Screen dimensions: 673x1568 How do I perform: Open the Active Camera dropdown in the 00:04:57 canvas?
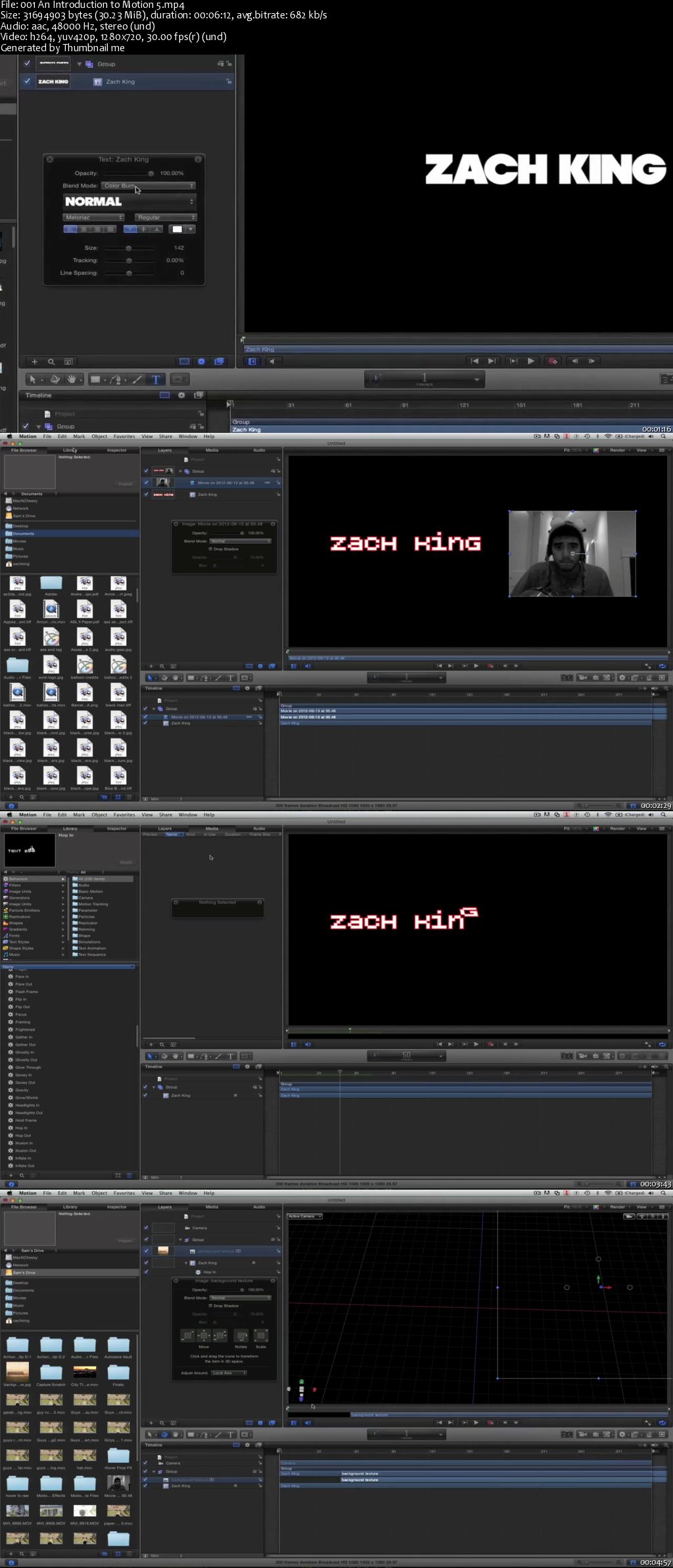(304, 1217)
